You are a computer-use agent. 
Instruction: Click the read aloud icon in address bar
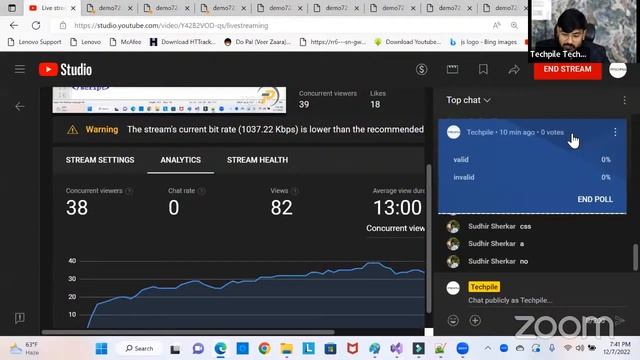pyautogui.click(x=497, y=25)
